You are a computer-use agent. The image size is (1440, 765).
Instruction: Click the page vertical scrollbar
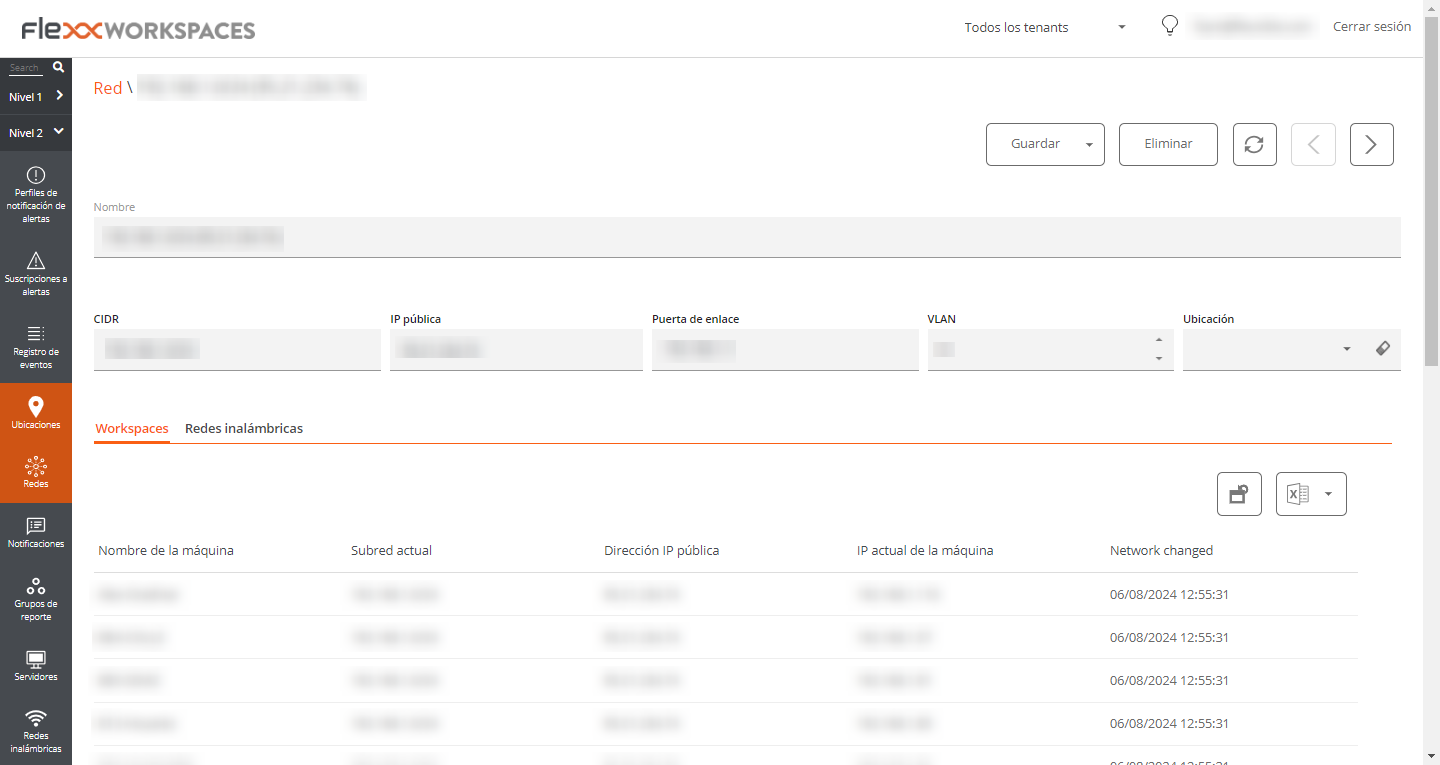[1431, 190]
